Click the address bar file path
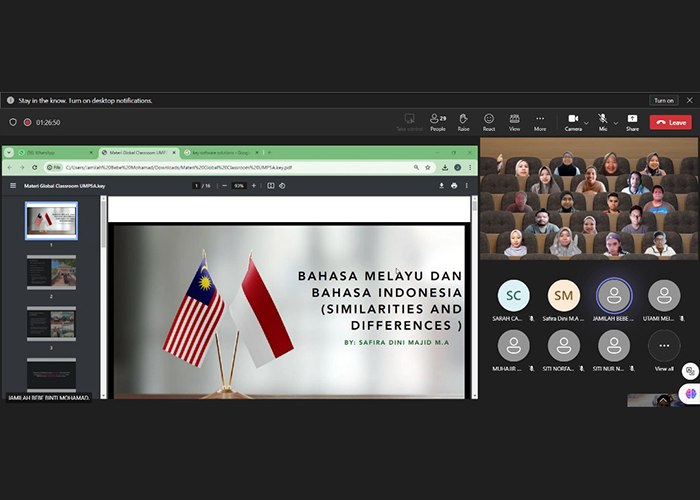This screenshot has height=500, width=700. 179,167
